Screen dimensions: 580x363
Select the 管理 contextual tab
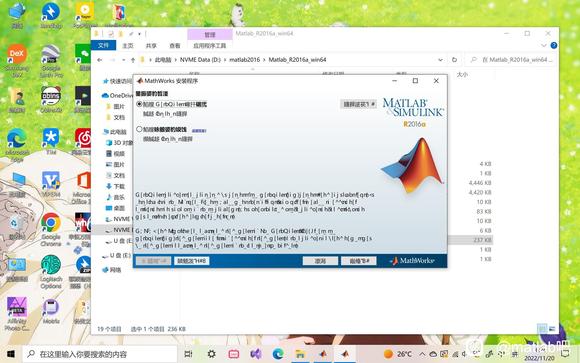coord(210,34)
